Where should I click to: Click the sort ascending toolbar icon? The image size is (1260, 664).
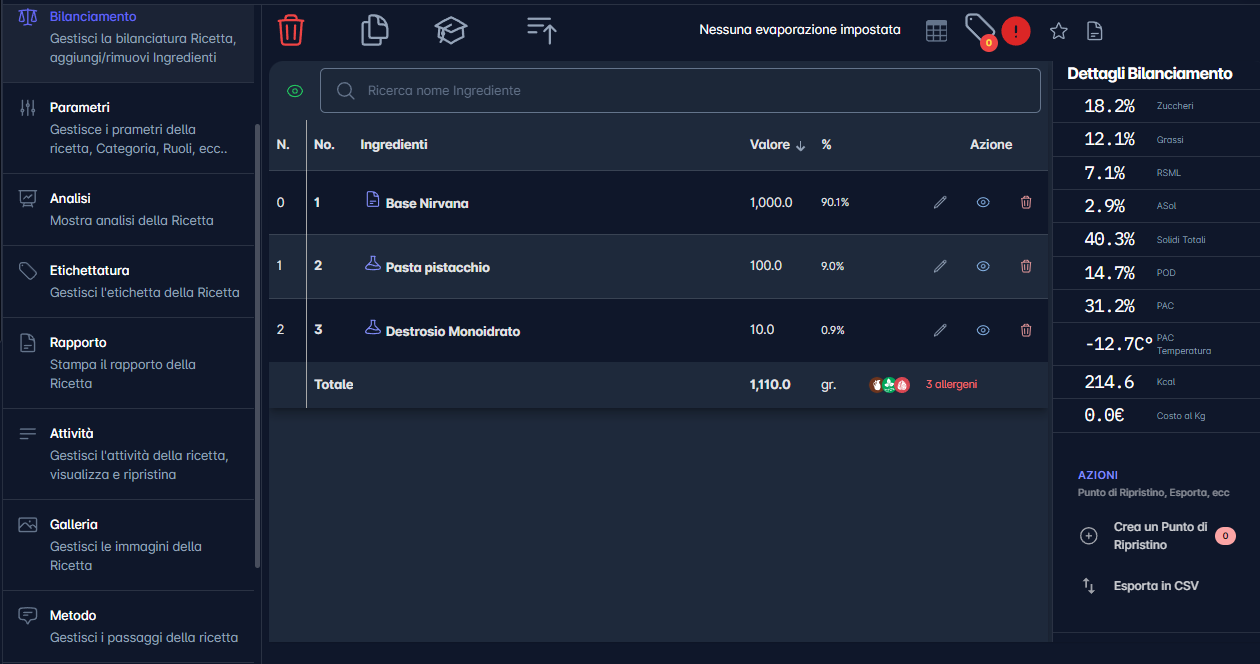pyautogui.click(x=541, y=30)
